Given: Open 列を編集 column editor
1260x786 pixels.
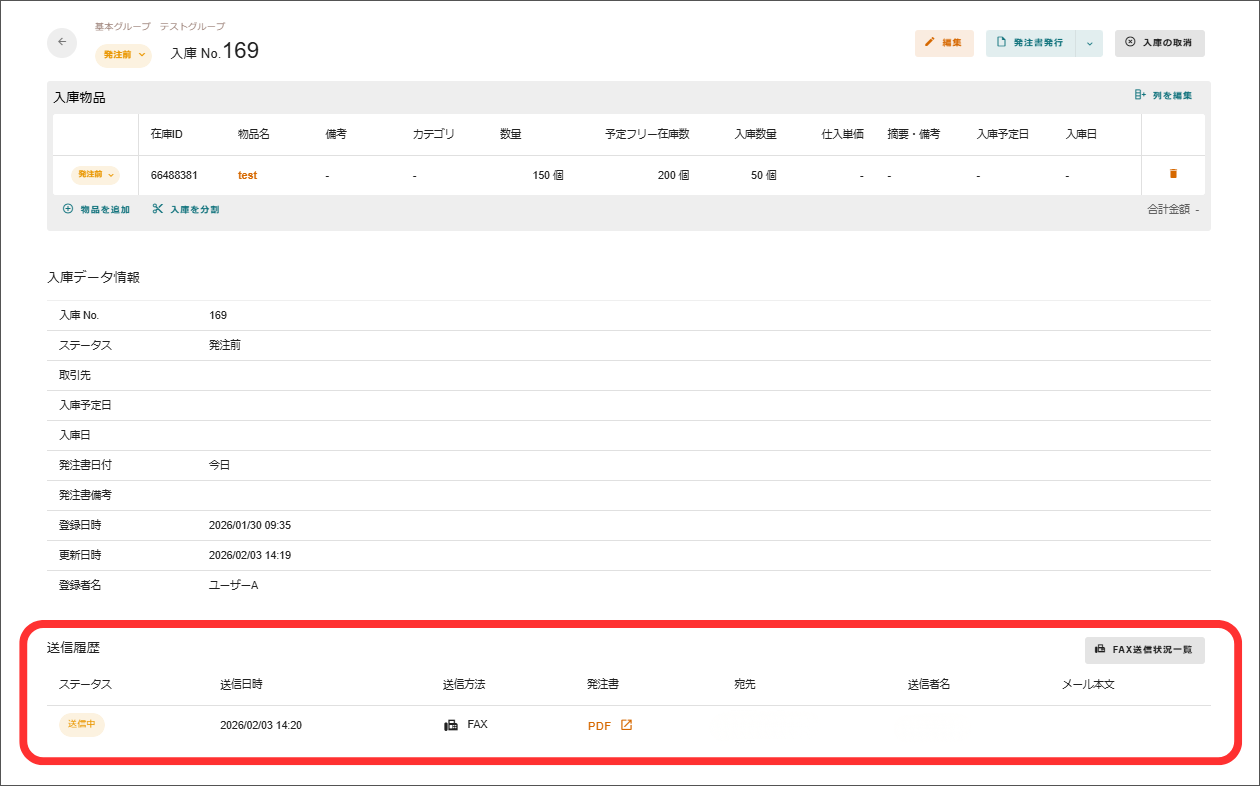Looking at the screenshot, I should tap(1163, 96).
